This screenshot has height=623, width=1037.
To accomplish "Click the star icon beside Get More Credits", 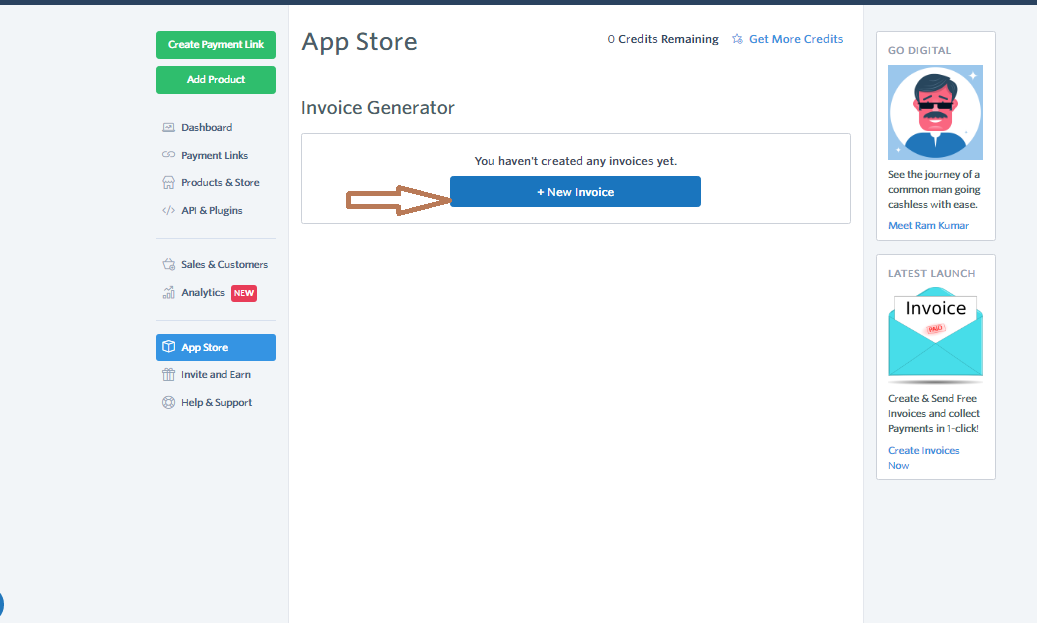I will coord(737,39).
